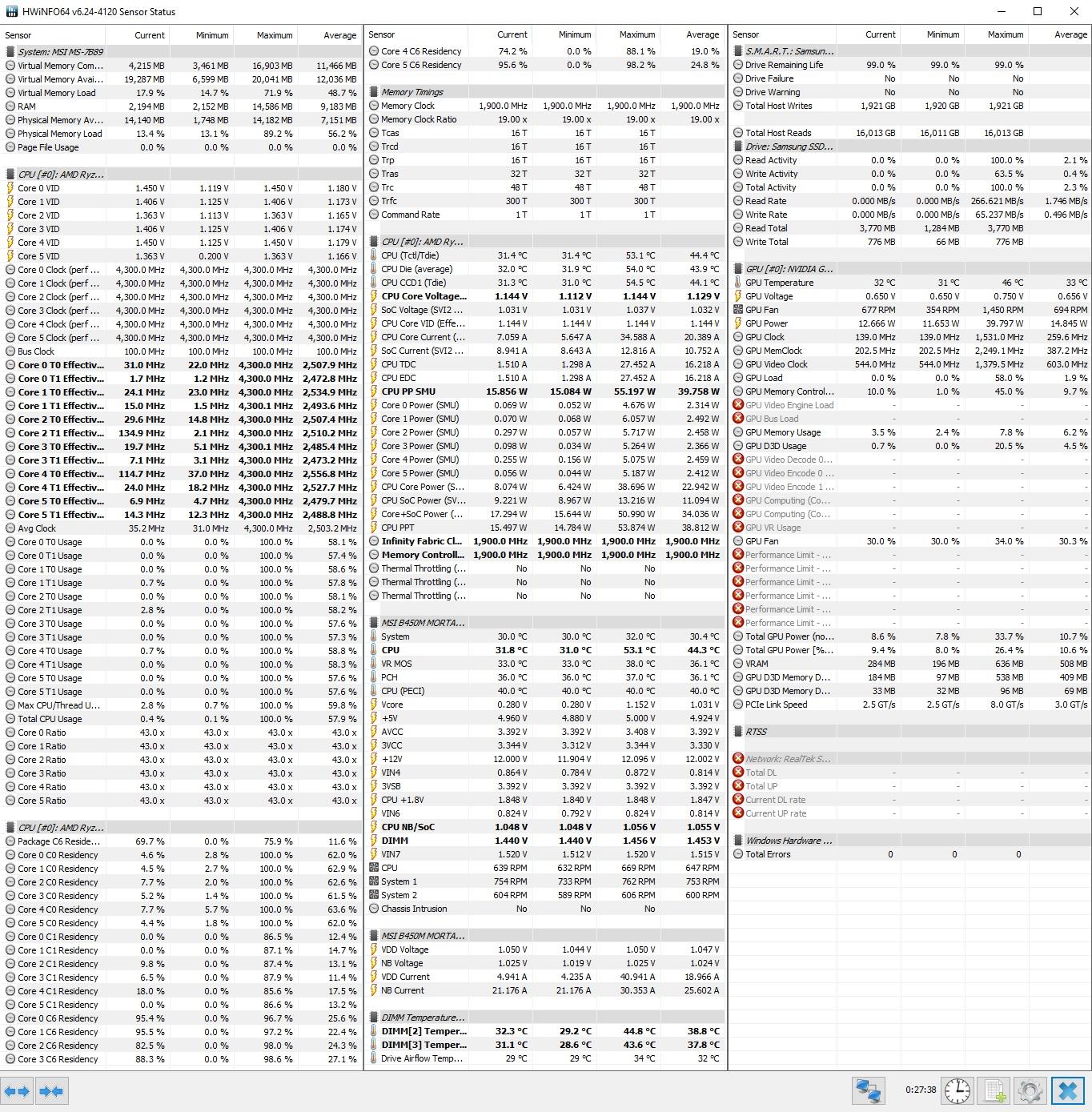Maximize the HWiNFO64 Sensor Status window
Viewport: 1092px width, 1112px height.
[1038, 11]
